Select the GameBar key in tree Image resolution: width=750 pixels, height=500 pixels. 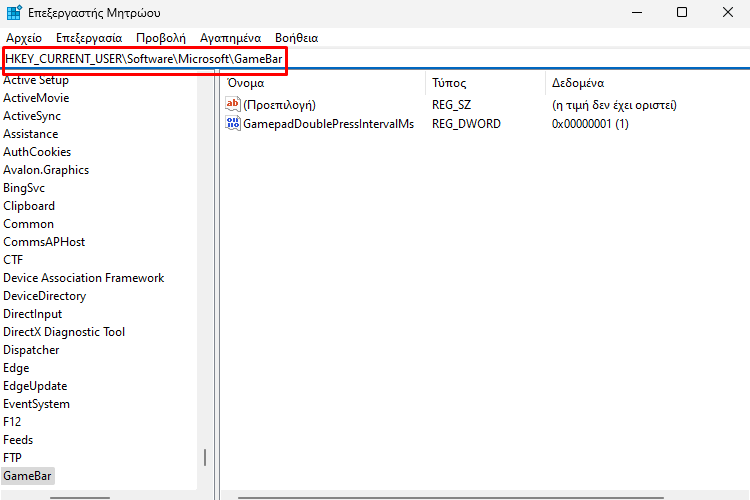point(28,476)
